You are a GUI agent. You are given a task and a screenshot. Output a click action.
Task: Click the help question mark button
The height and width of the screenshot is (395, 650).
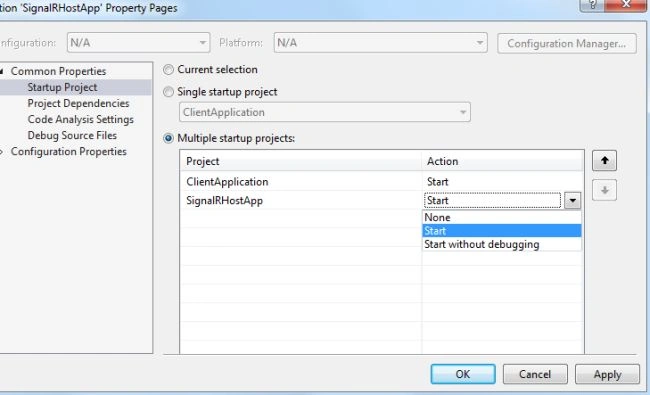click(592, 5)
